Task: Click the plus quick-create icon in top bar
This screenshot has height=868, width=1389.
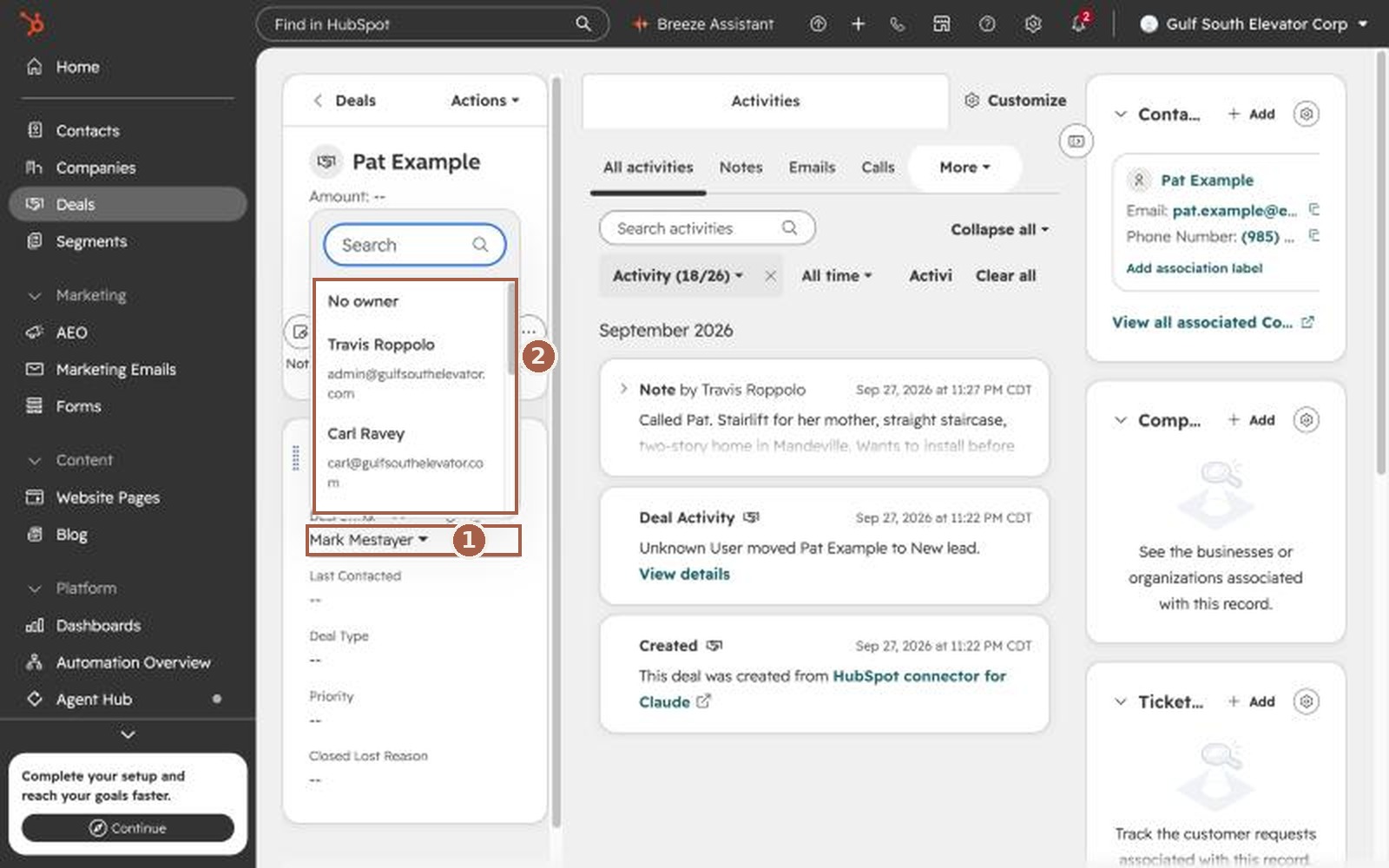Action: point(858,24)
